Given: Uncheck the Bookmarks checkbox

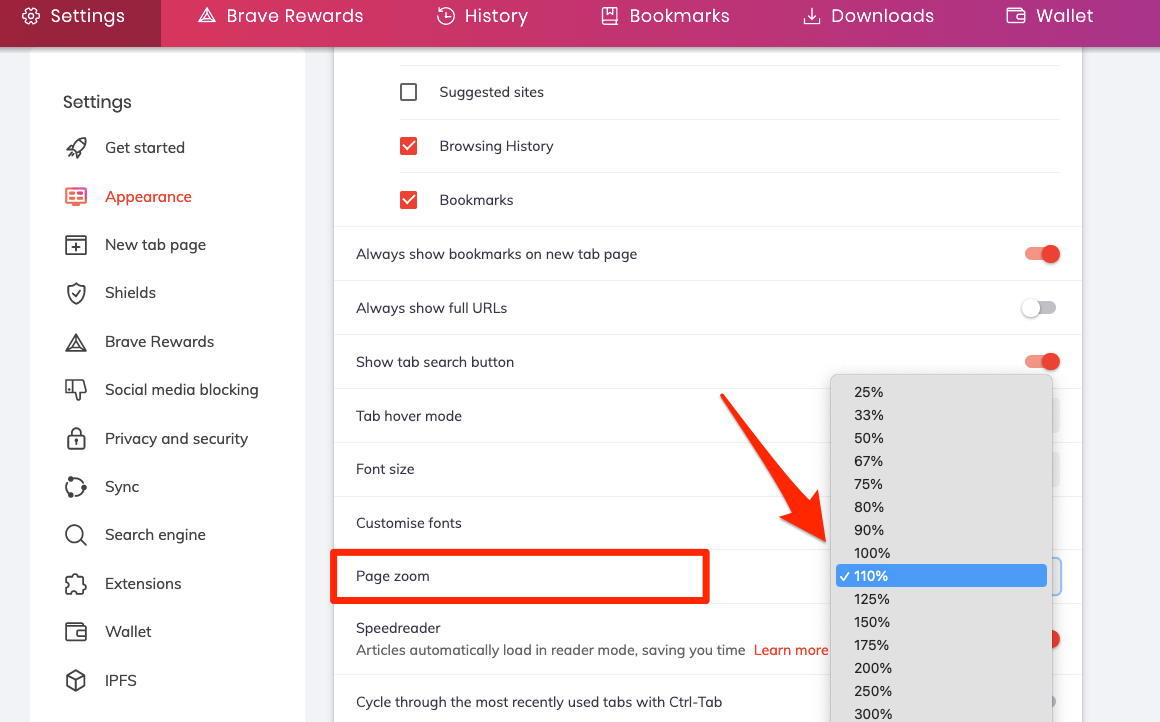Looking at the screenshot, I should point(408,200).
